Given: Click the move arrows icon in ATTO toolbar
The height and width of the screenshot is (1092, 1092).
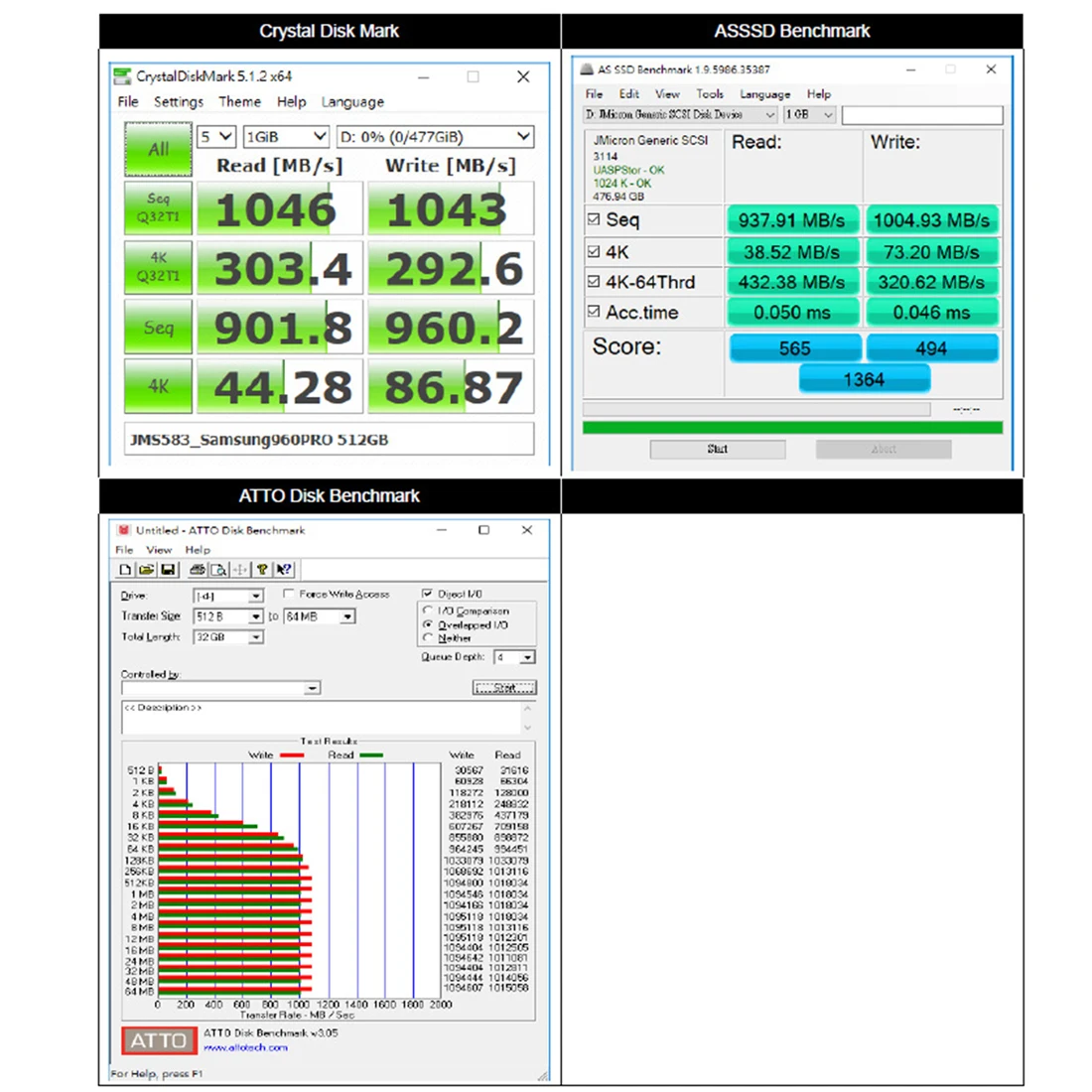Looking at the screenshot, I should [240, 570].
